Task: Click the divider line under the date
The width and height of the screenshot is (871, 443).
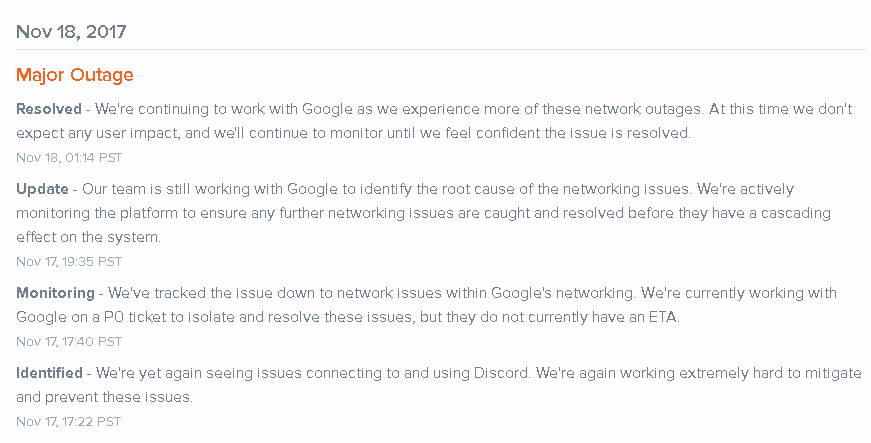Action: pyautogui.click(x=440, y=50)
